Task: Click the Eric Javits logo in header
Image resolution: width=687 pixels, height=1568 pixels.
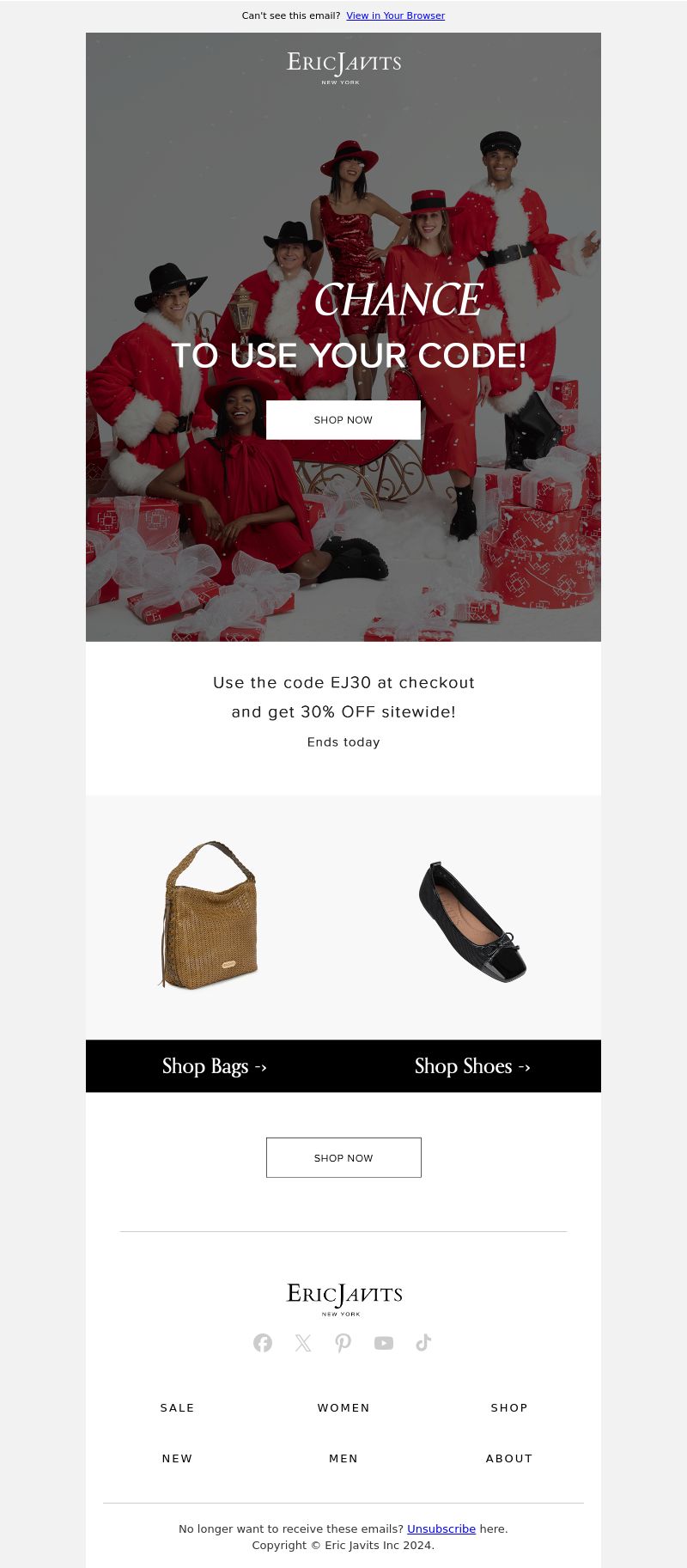Action: tap(343, 67)
